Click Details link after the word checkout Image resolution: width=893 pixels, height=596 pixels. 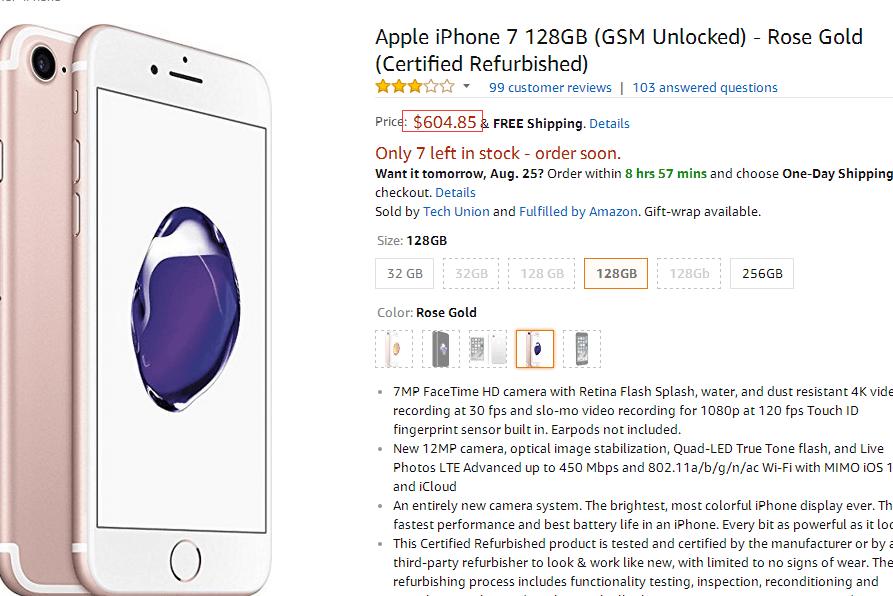(455, 192)
